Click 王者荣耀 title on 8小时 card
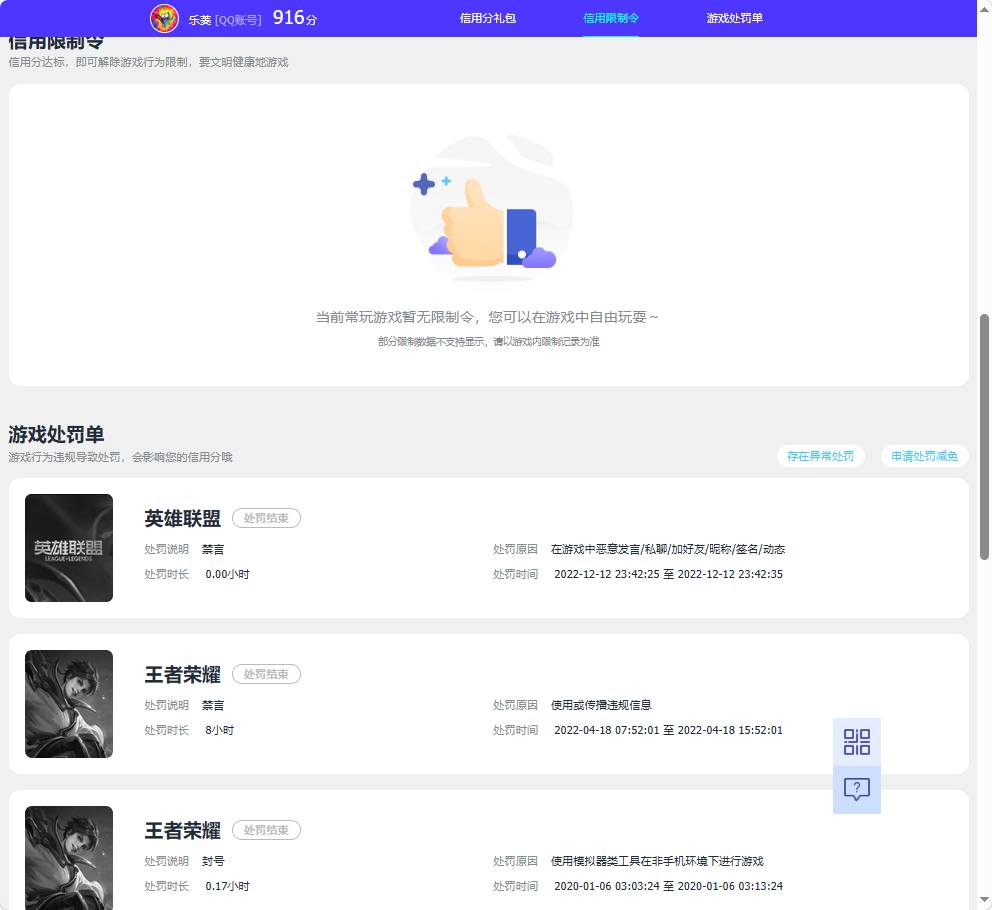This screenshot has height=910, width=992. pos(182,675)
